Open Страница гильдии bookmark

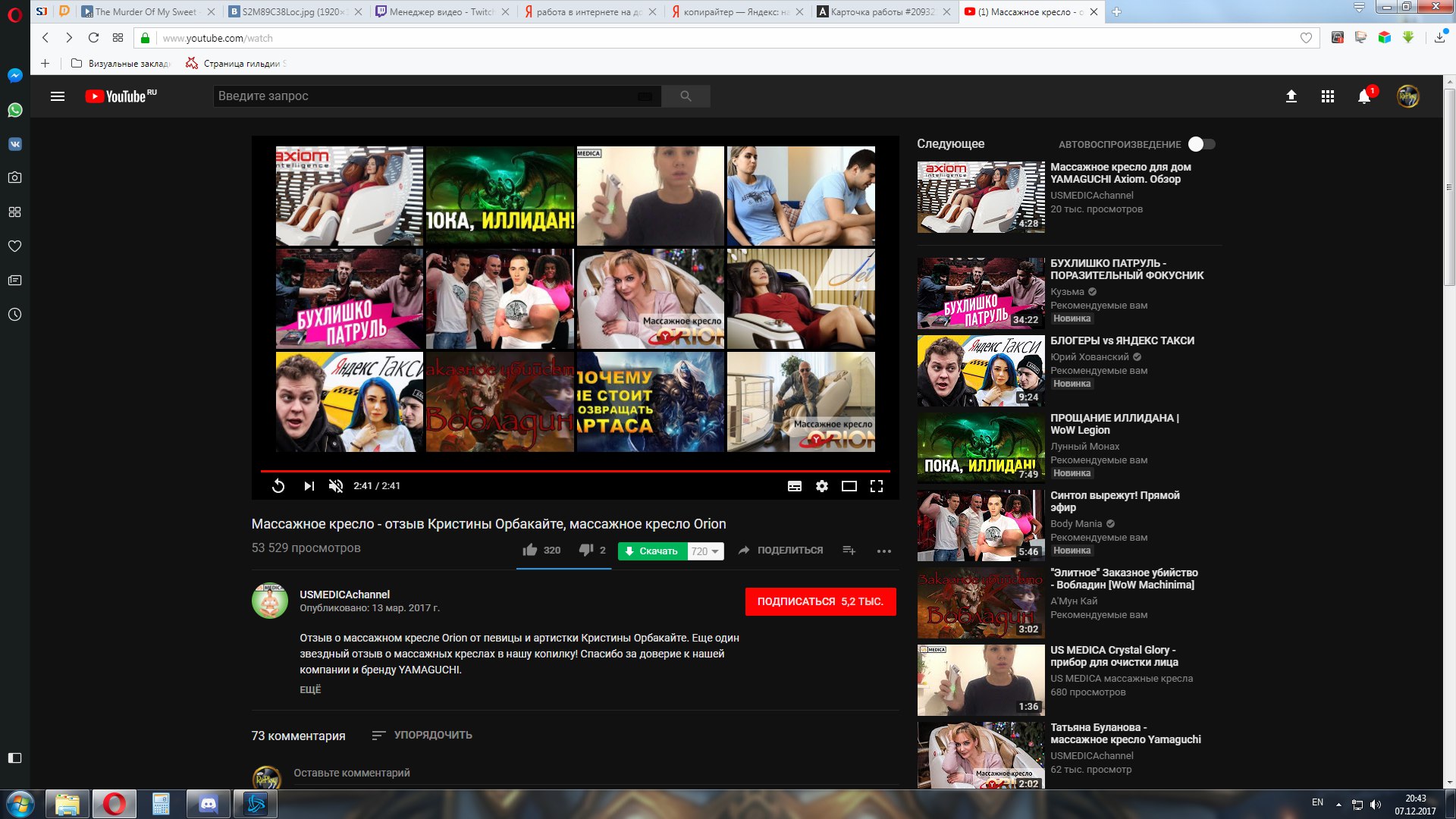tap(237, 64)
